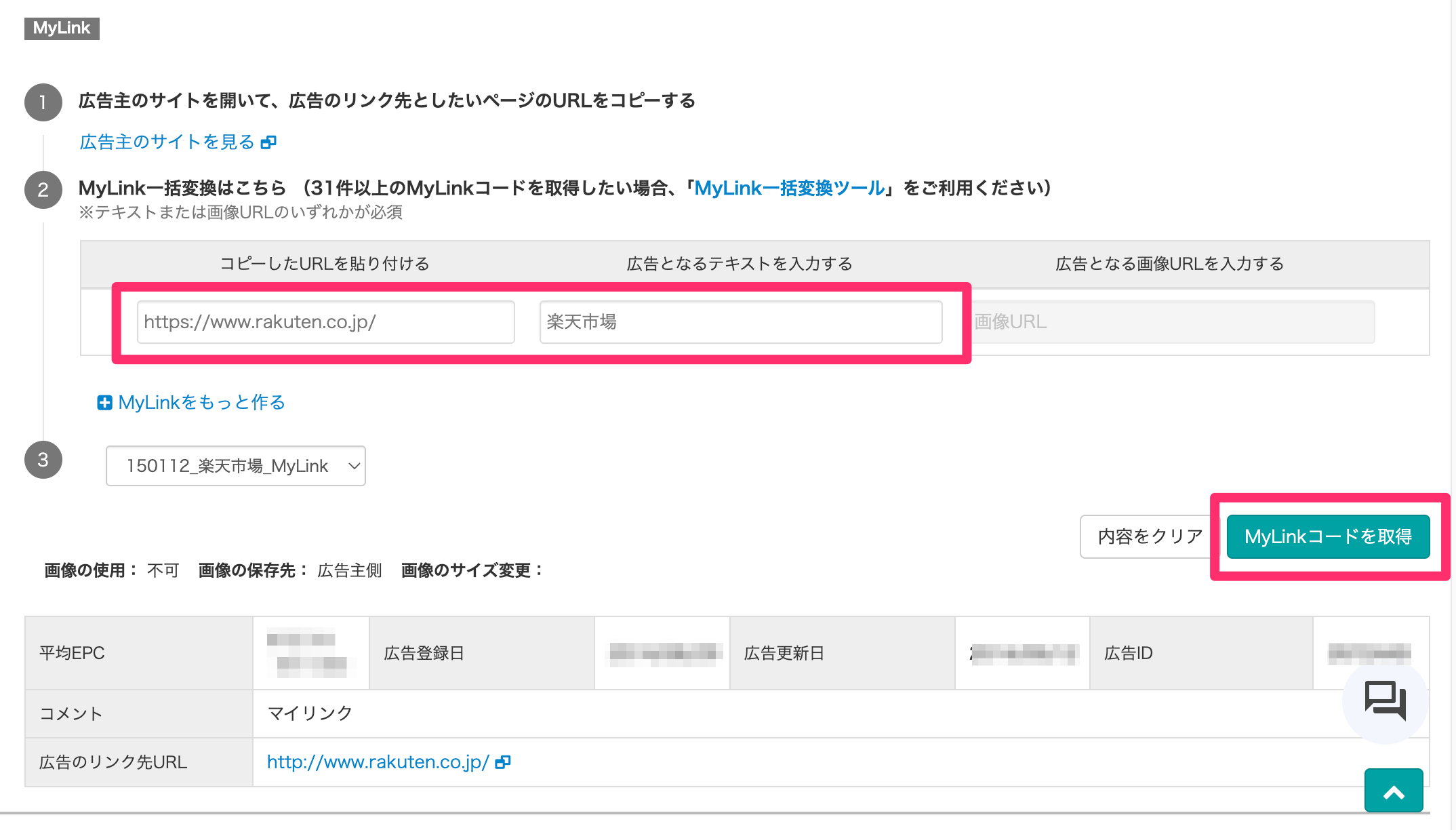Open the chat support icon
Image resolution: width=1456 pixels, height=830 pixels.
coord(1385,700)
